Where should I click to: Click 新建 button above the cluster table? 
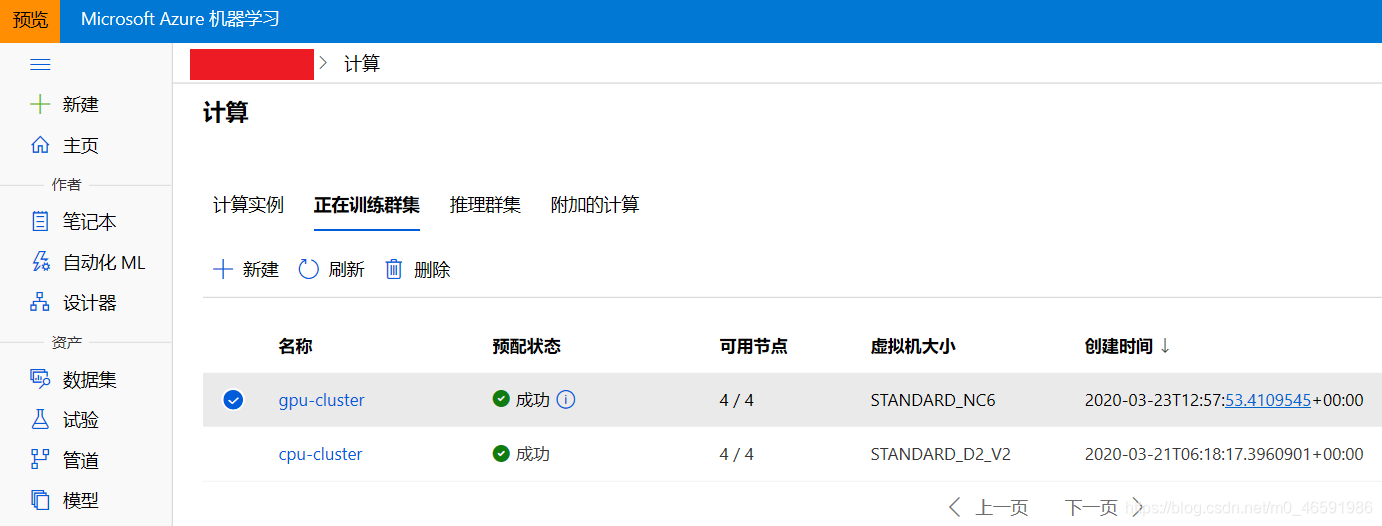pos(246,269)
